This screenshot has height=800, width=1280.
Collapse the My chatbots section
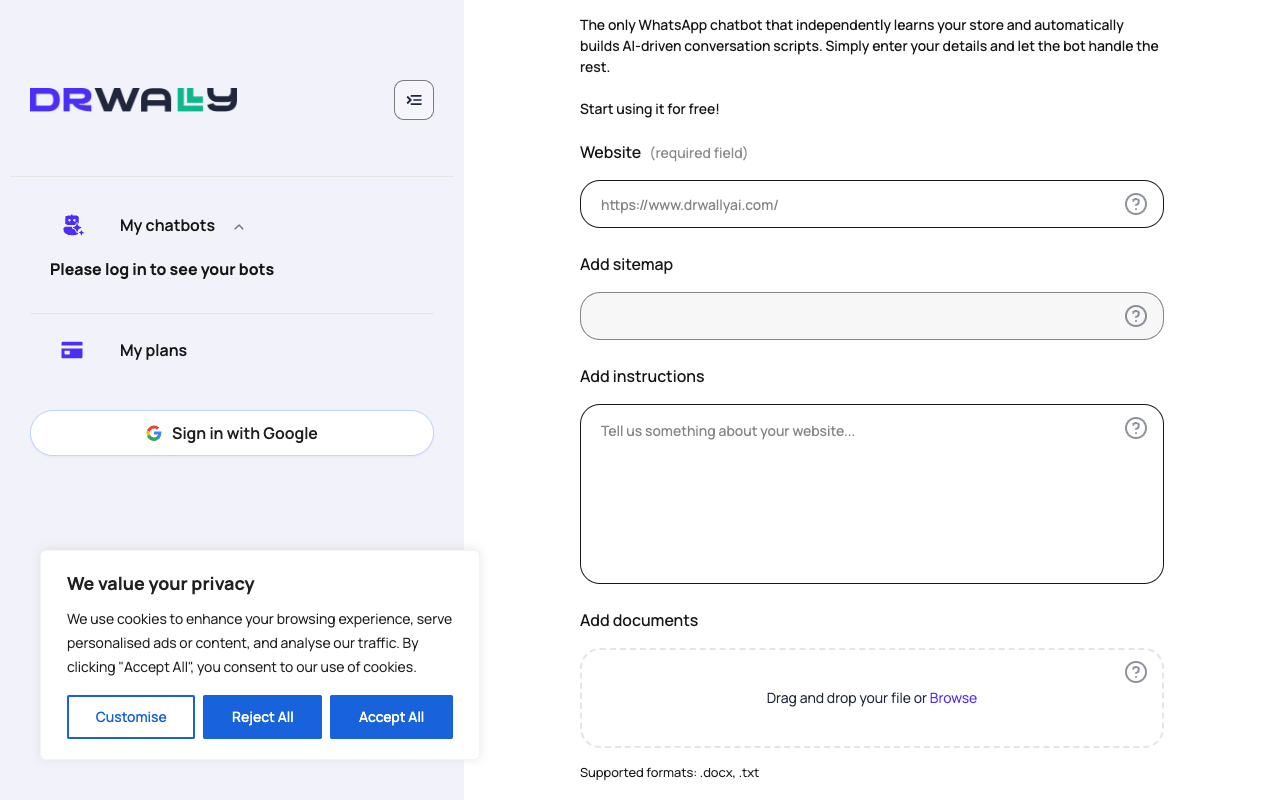238,226
